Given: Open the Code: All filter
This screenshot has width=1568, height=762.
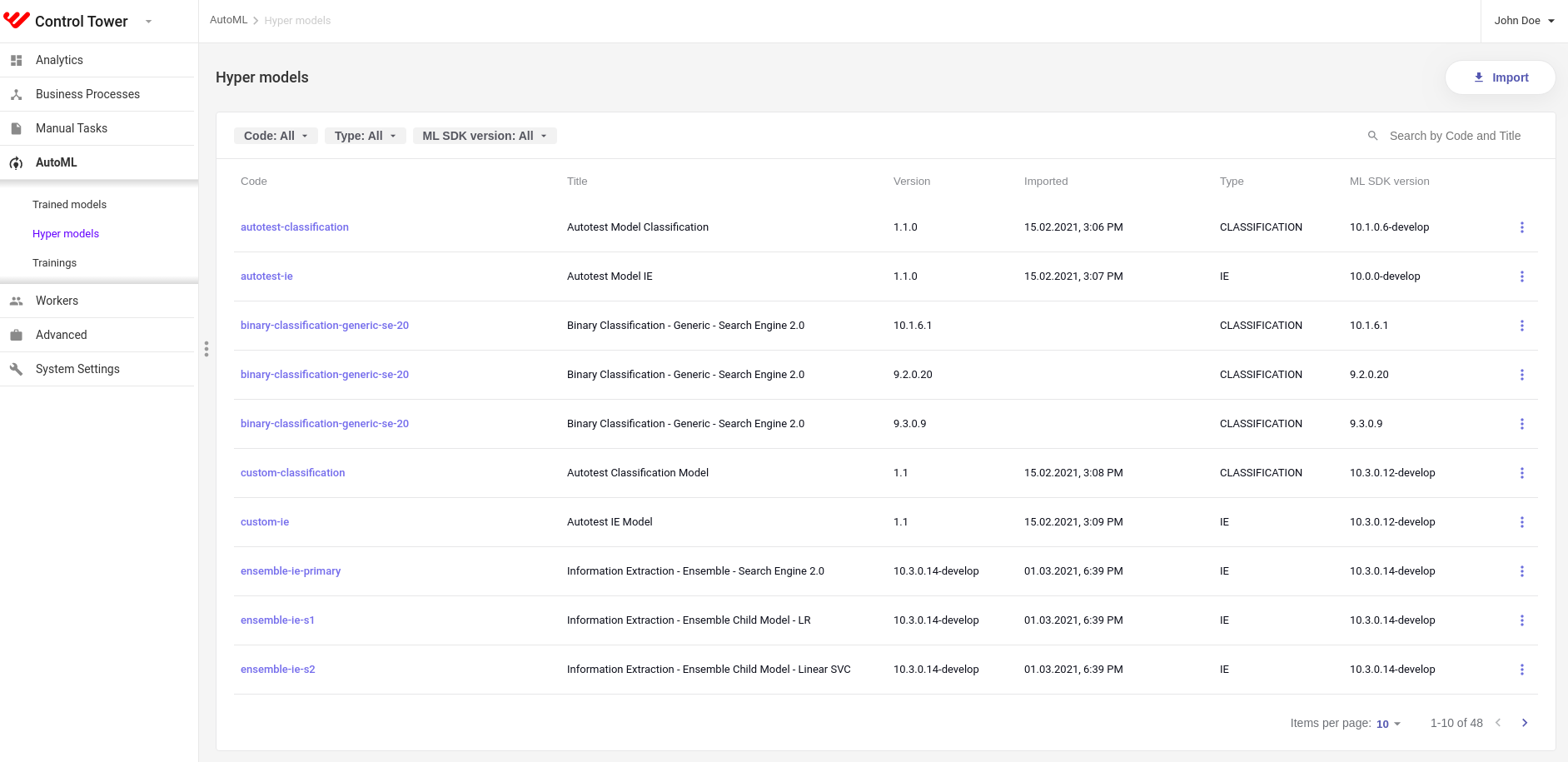Looking at the screenshot, I should point(276,136).
